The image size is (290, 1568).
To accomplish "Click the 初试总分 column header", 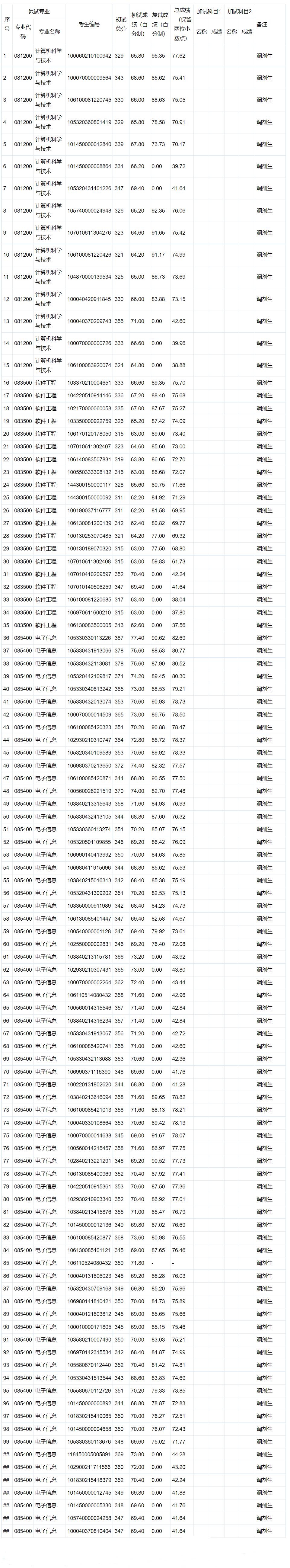I will [121, 24].
